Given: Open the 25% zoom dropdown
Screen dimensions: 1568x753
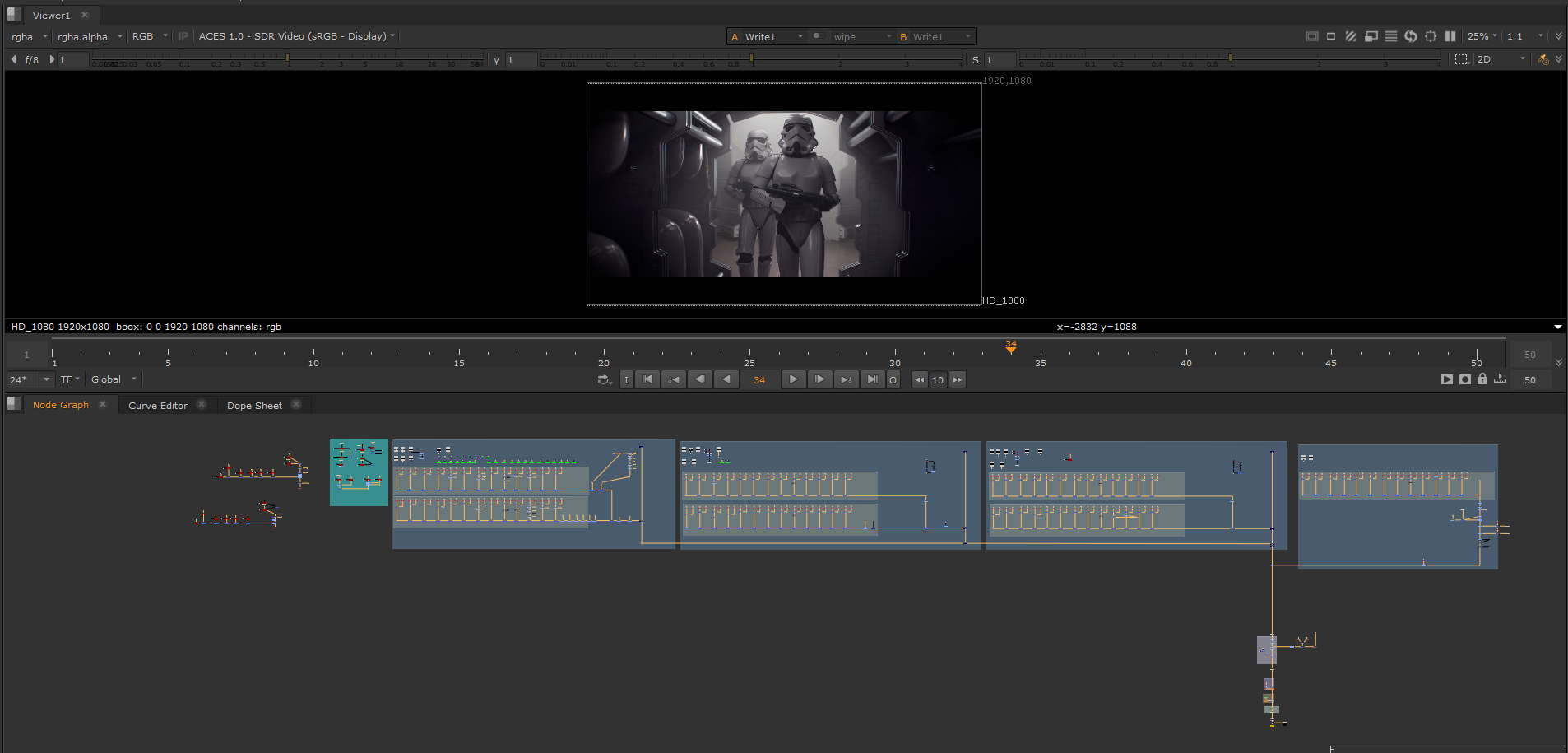Looking at the screenshot, I should tap(1482, 36).
